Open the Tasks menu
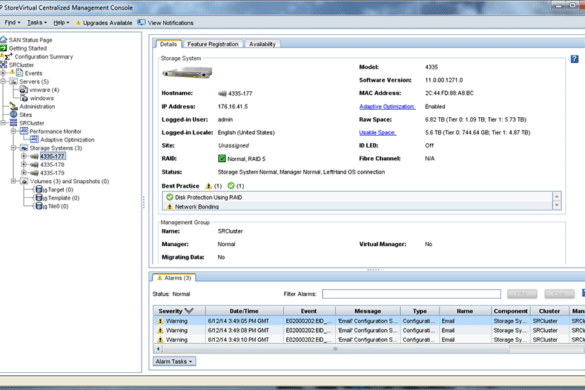 37,22
